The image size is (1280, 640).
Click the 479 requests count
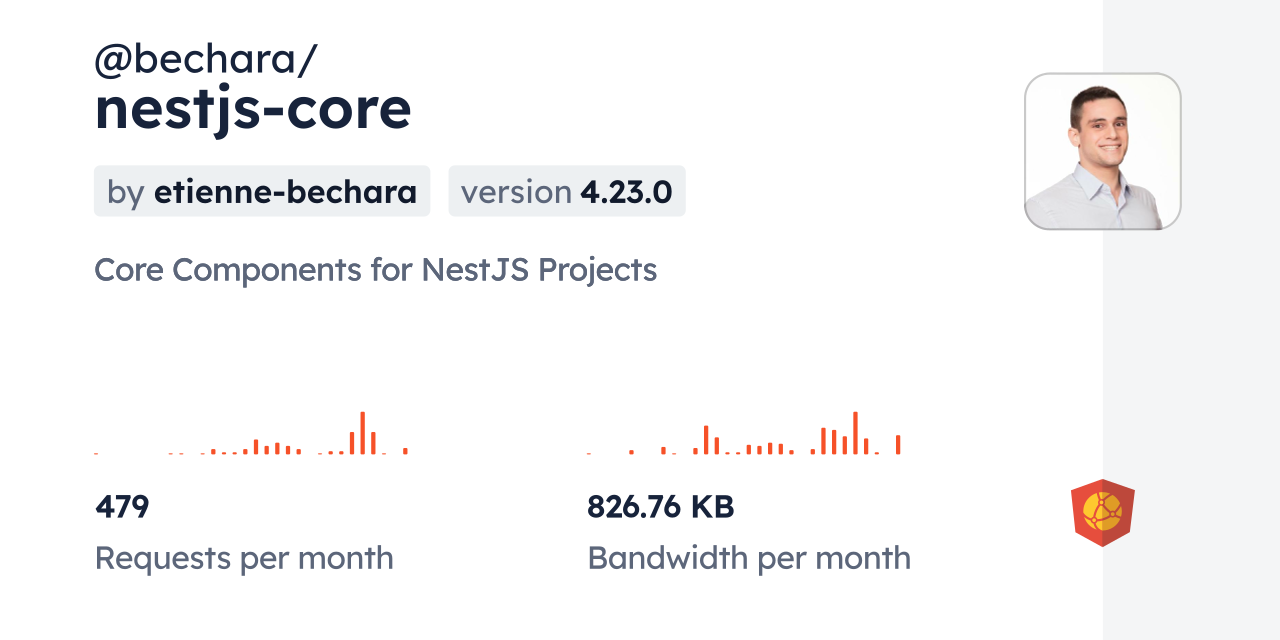pyautogui.click(x=122, y=507)
